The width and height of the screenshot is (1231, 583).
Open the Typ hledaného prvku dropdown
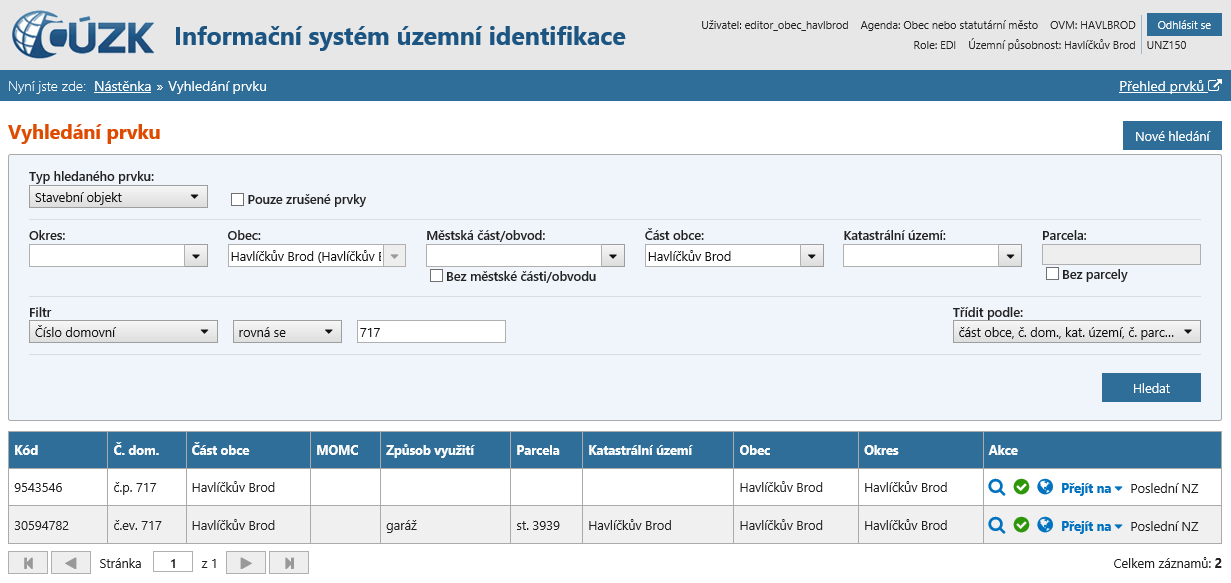pyautogui.click(x=118, y=197)
